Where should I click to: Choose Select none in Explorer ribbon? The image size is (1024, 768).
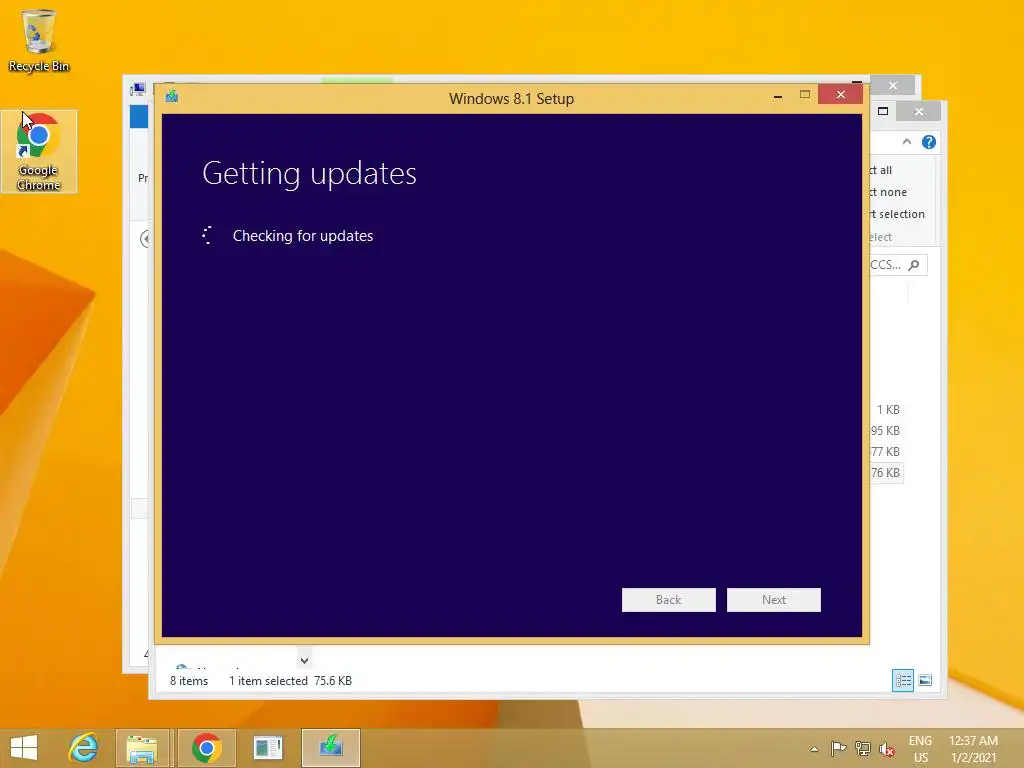888,192
